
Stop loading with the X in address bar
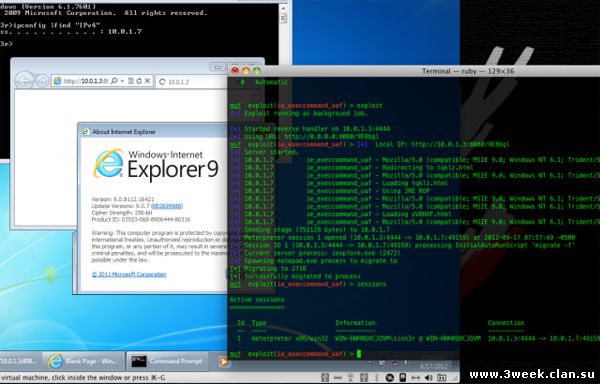click(148, 81)
